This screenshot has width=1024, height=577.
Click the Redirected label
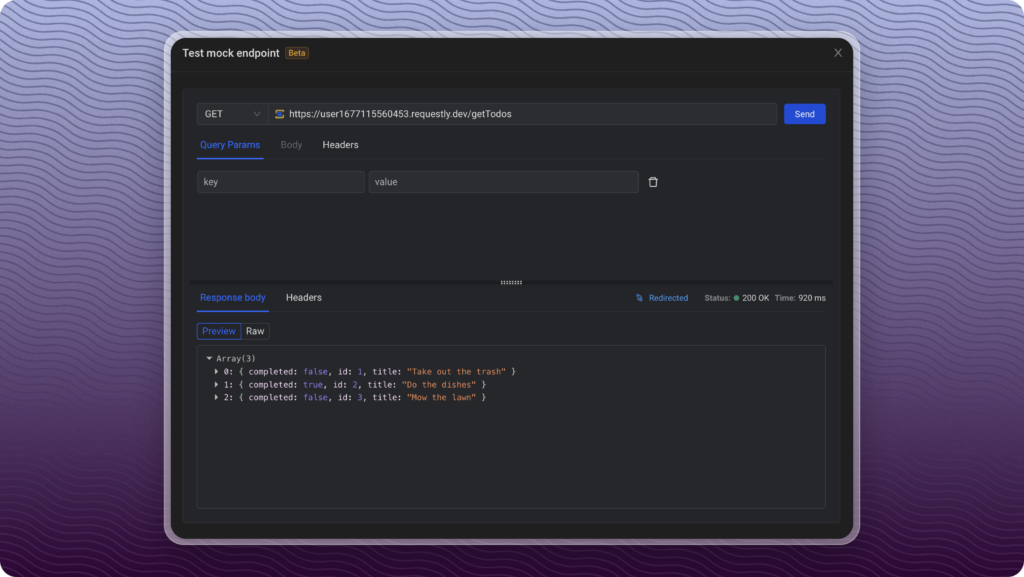click(668, 298)
